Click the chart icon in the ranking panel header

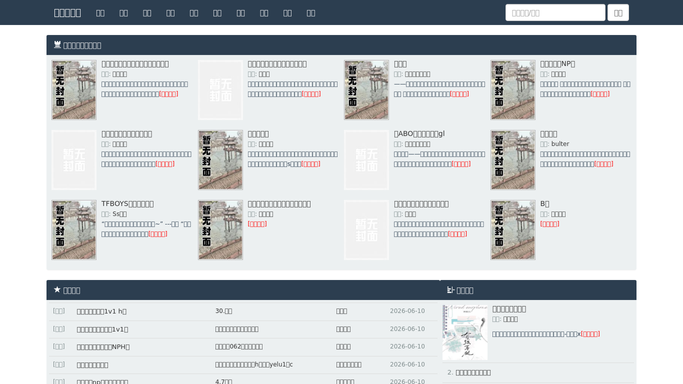pos(450,290)
